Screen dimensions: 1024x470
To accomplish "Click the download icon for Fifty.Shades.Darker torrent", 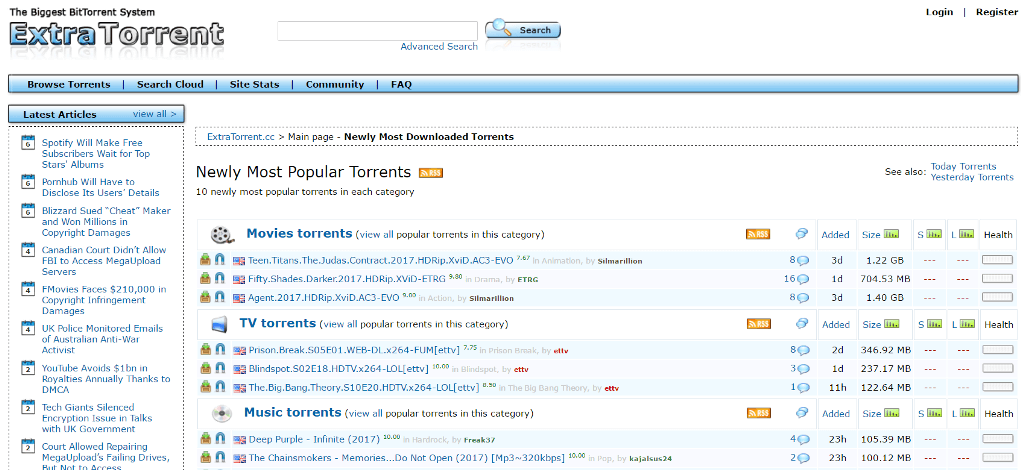I will pos(206,278).
